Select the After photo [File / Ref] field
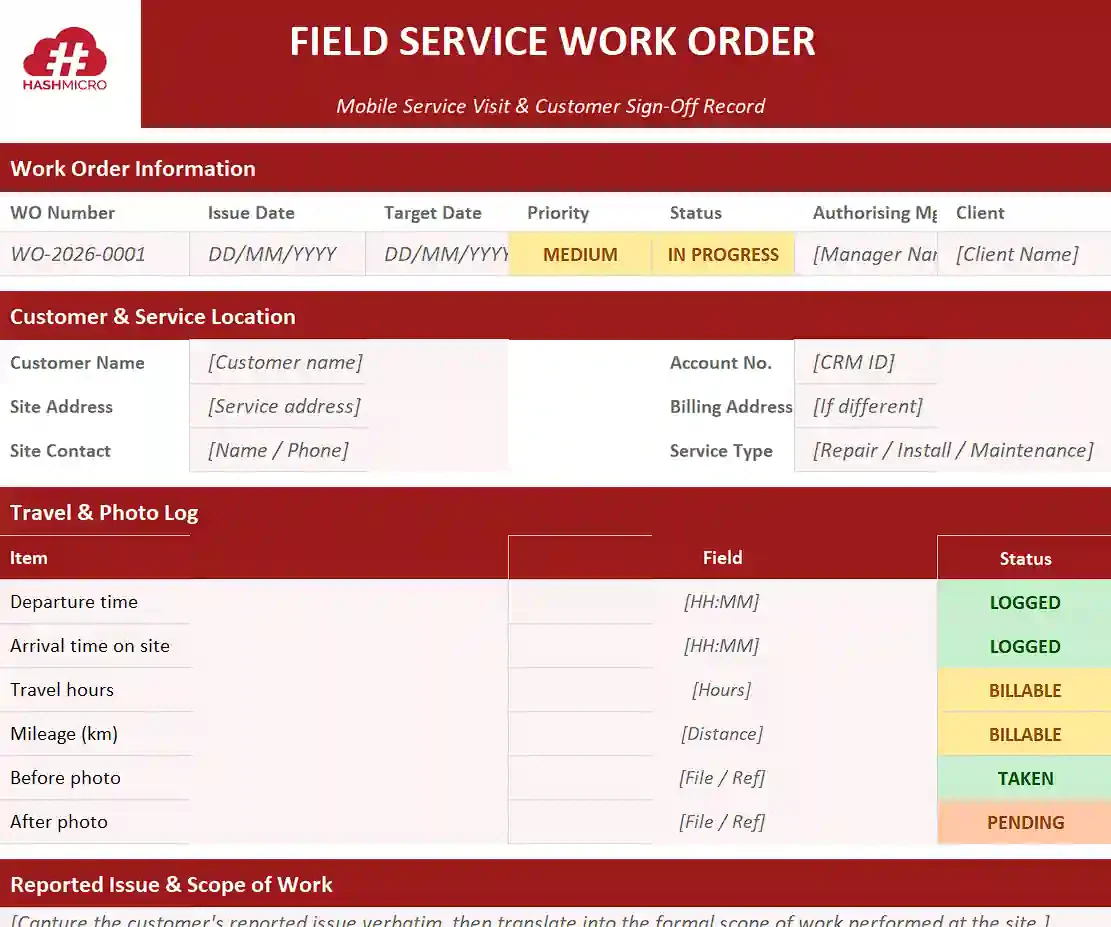This screenshot has width=1111, height=927. pyautogui.click(x=723, y=821)
